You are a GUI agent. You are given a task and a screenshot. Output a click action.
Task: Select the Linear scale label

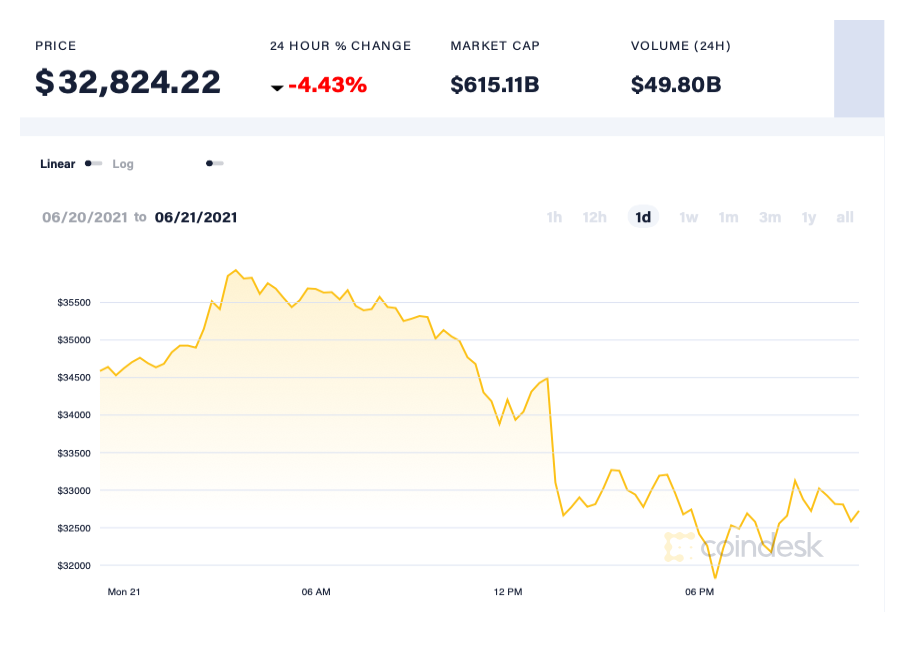[x=57, y=164]
